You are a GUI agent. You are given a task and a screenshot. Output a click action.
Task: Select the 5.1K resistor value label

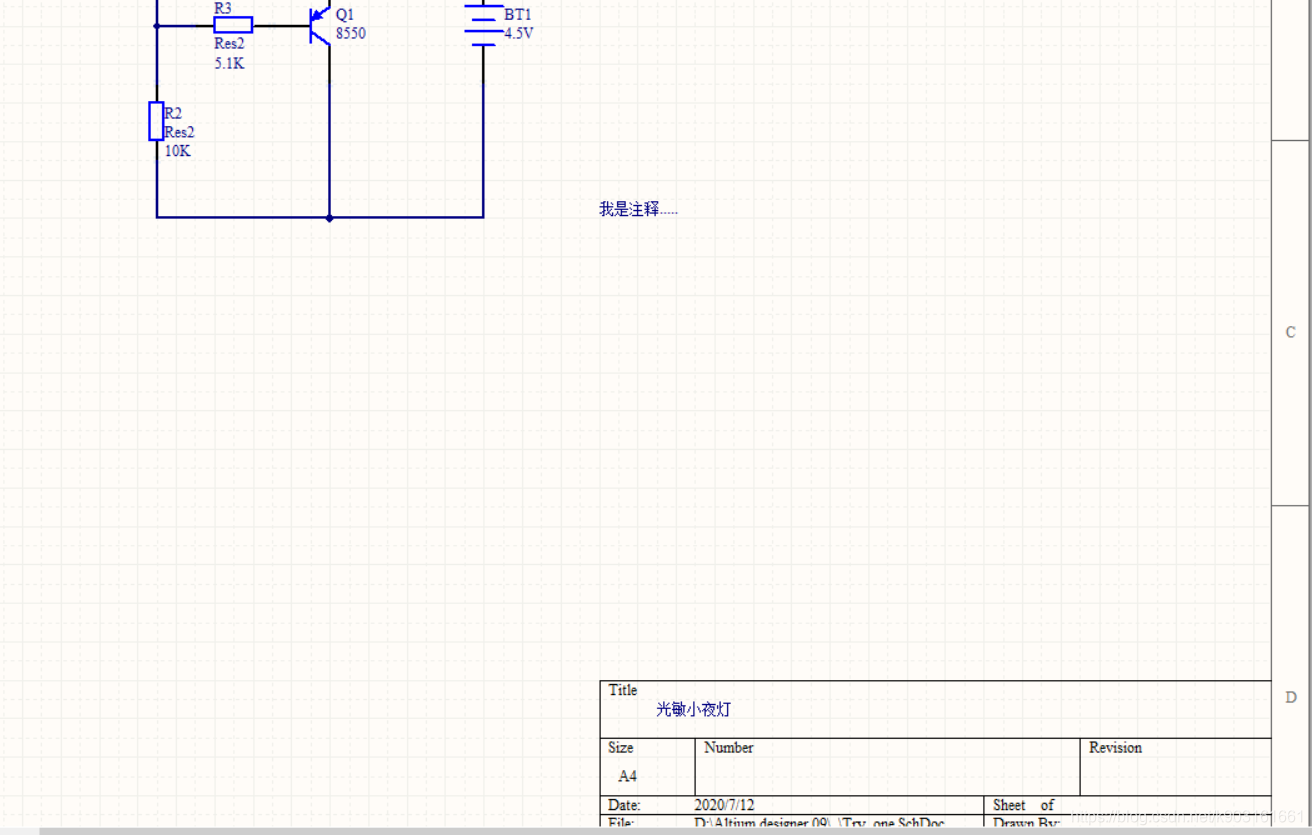pyautogui.click(x=229, y=64)
